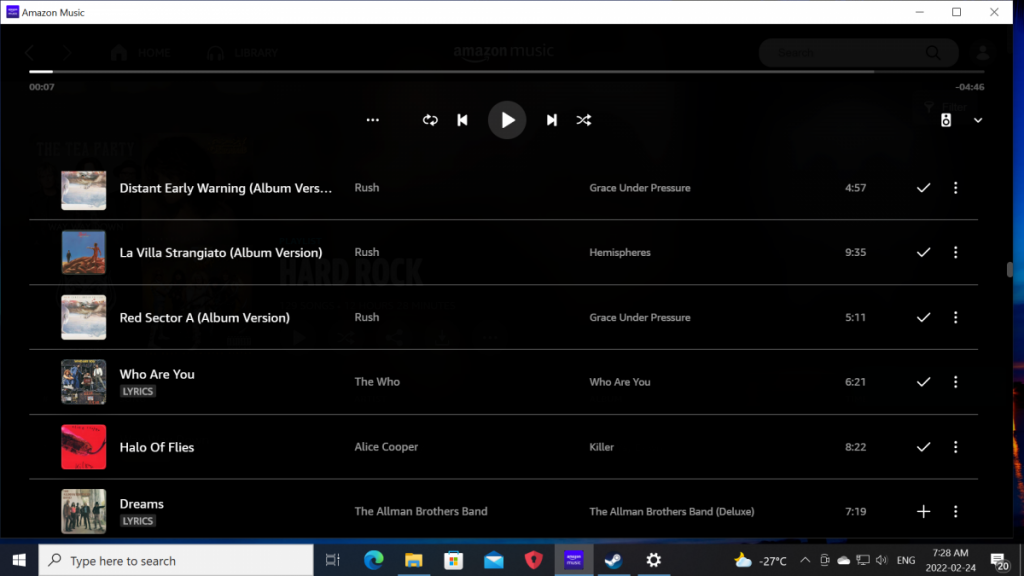This screenshot has width=1024, height=576.
Task: Open options for Who Are You
Action: point(955,382)
